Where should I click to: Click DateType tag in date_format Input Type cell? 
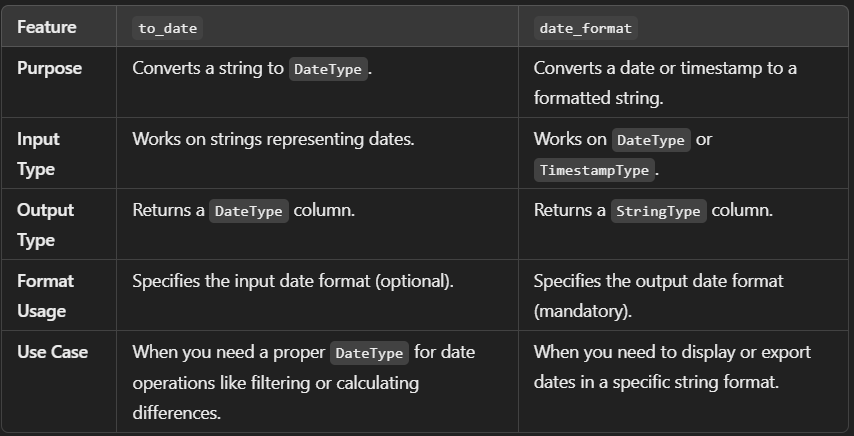pyautogui.click(x=650, y=140)
